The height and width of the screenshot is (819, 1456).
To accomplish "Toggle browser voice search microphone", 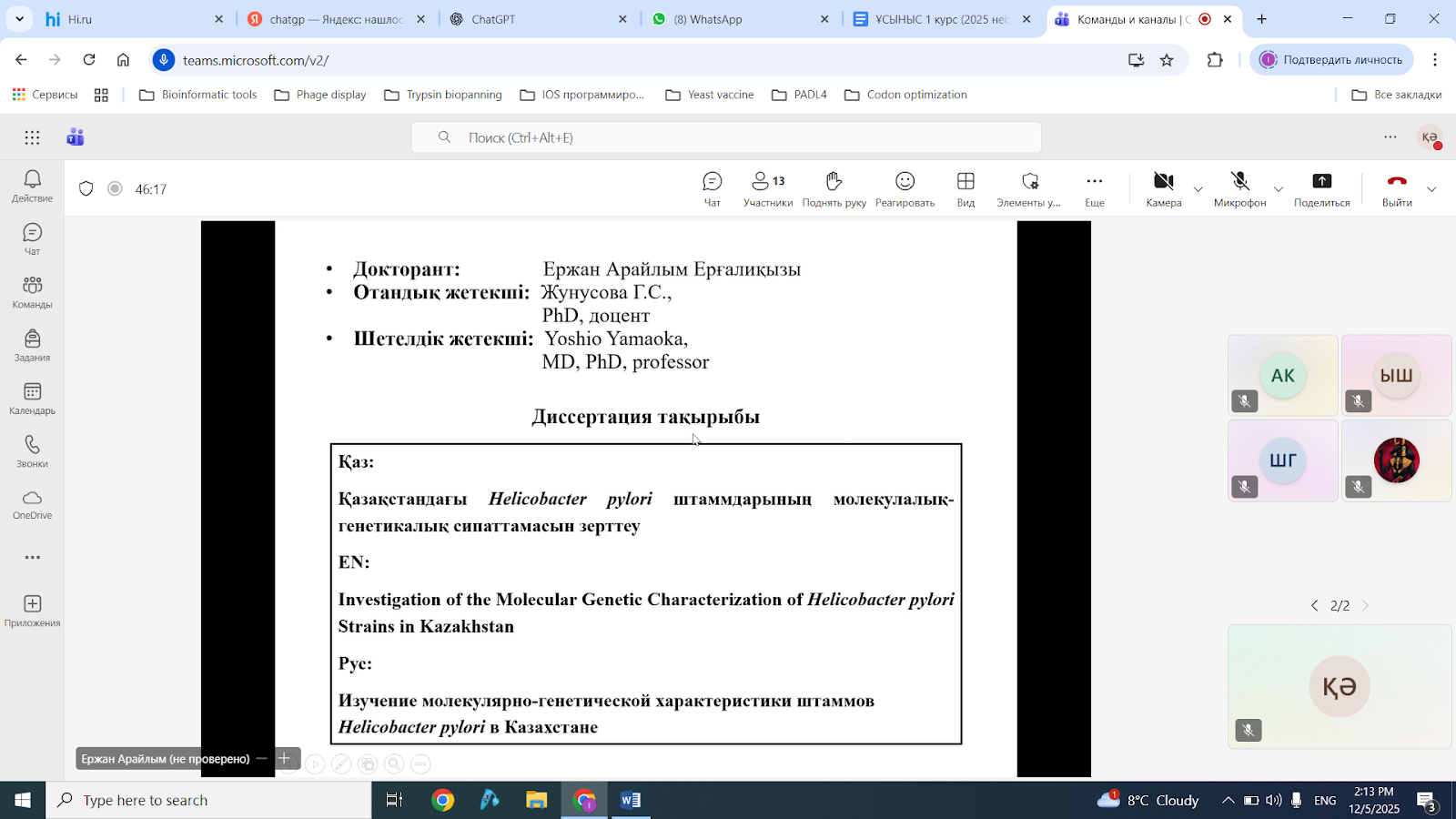I will (x=164, y=60).
